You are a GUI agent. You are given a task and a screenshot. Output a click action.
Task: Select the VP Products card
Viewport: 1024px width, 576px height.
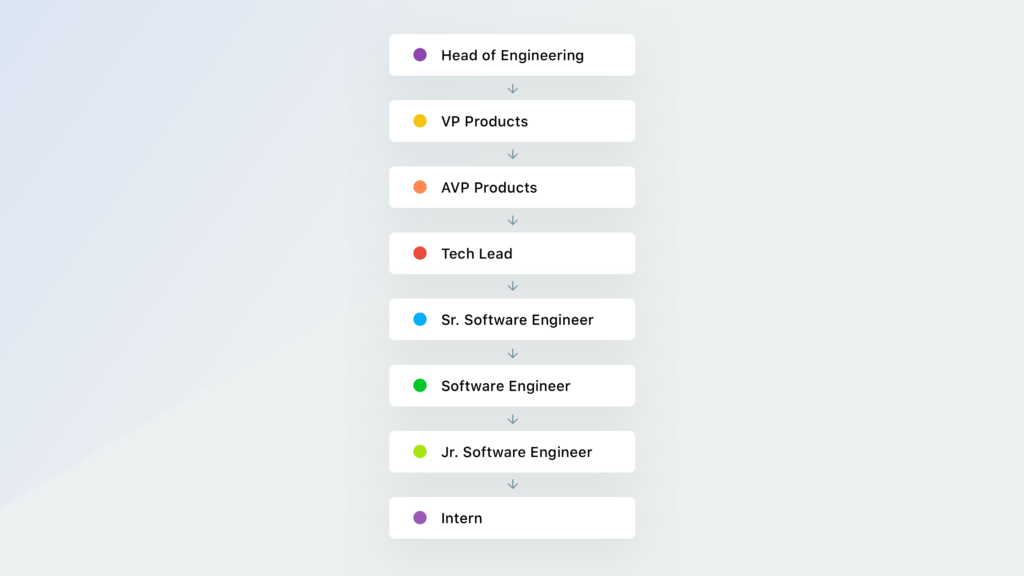(512, 121)
